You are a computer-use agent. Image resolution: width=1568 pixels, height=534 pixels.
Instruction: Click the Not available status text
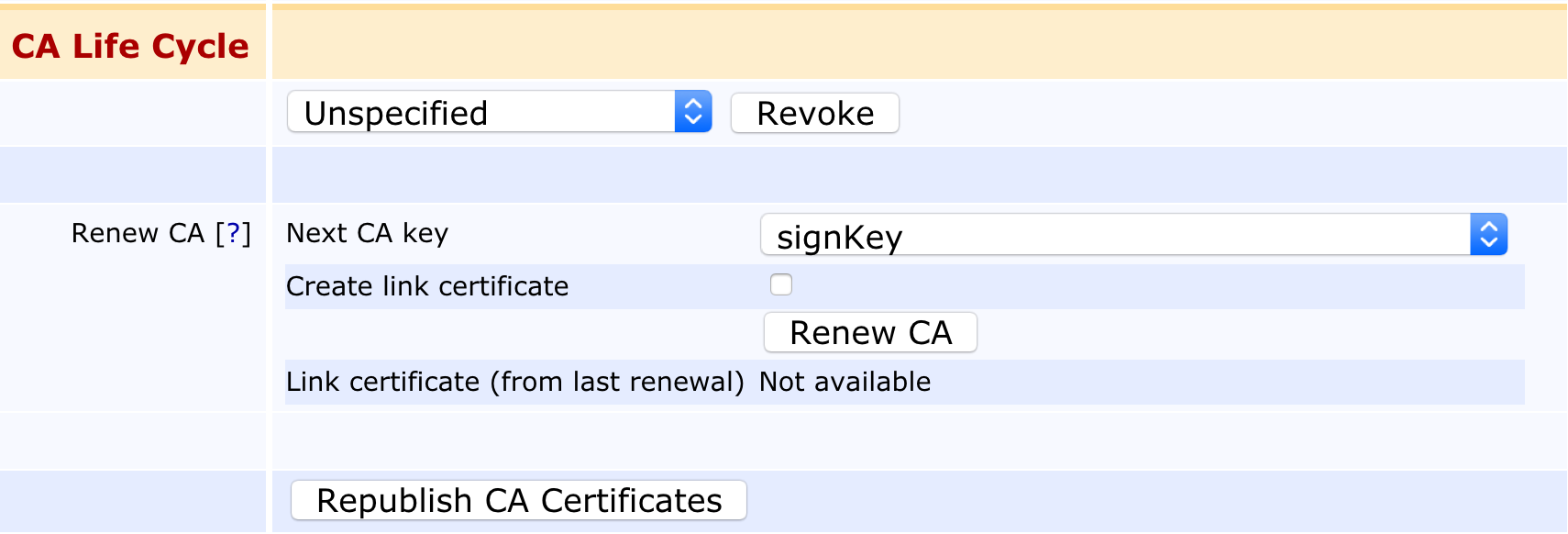click(845, 382)
